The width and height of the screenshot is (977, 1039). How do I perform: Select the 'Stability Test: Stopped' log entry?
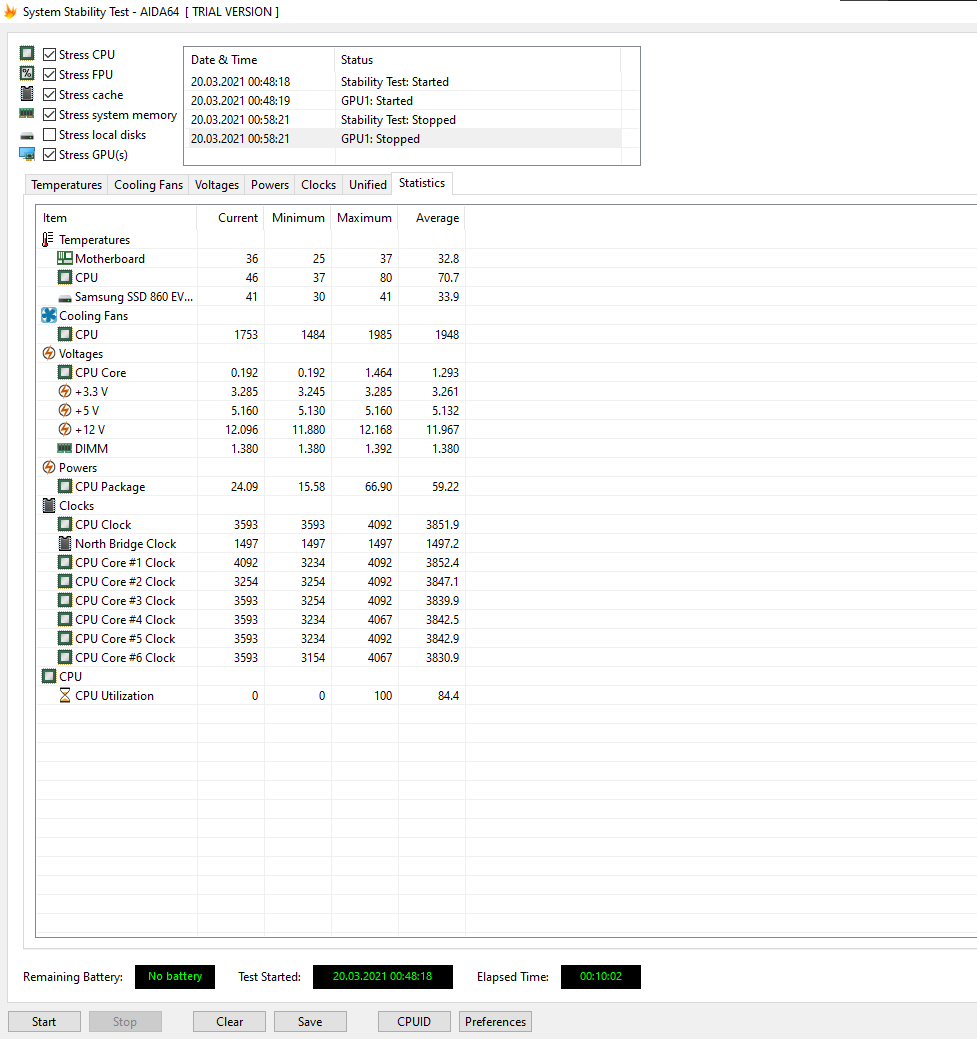point(403,120)
